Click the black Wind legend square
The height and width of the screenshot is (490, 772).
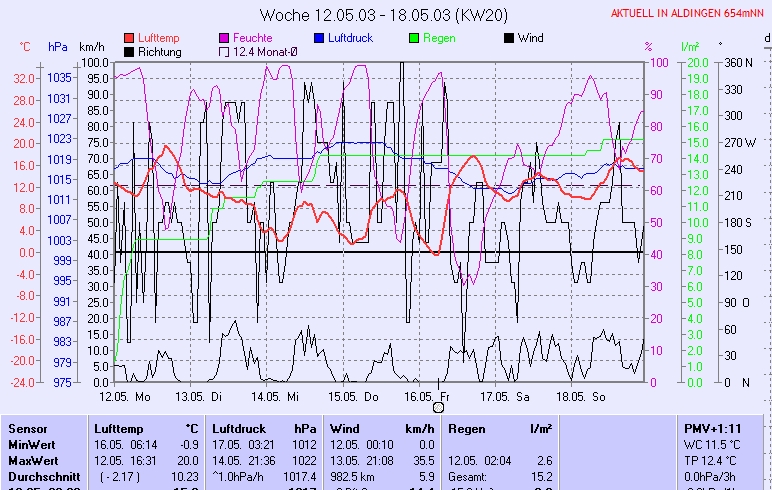coord(509,38)
